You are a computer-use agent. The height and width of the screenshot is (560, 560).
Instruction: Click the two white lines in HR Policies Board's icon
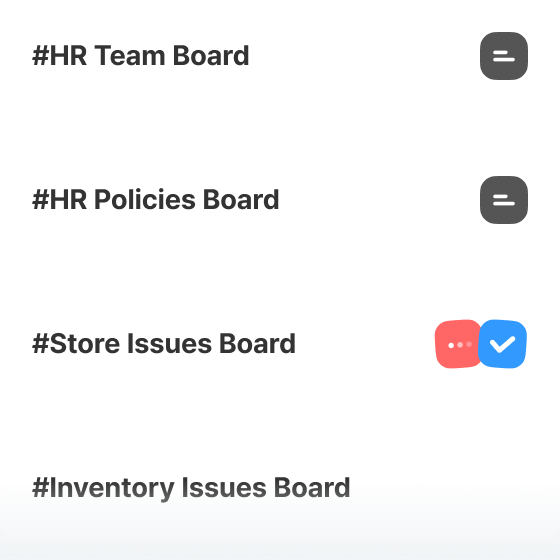coord(504,200)
